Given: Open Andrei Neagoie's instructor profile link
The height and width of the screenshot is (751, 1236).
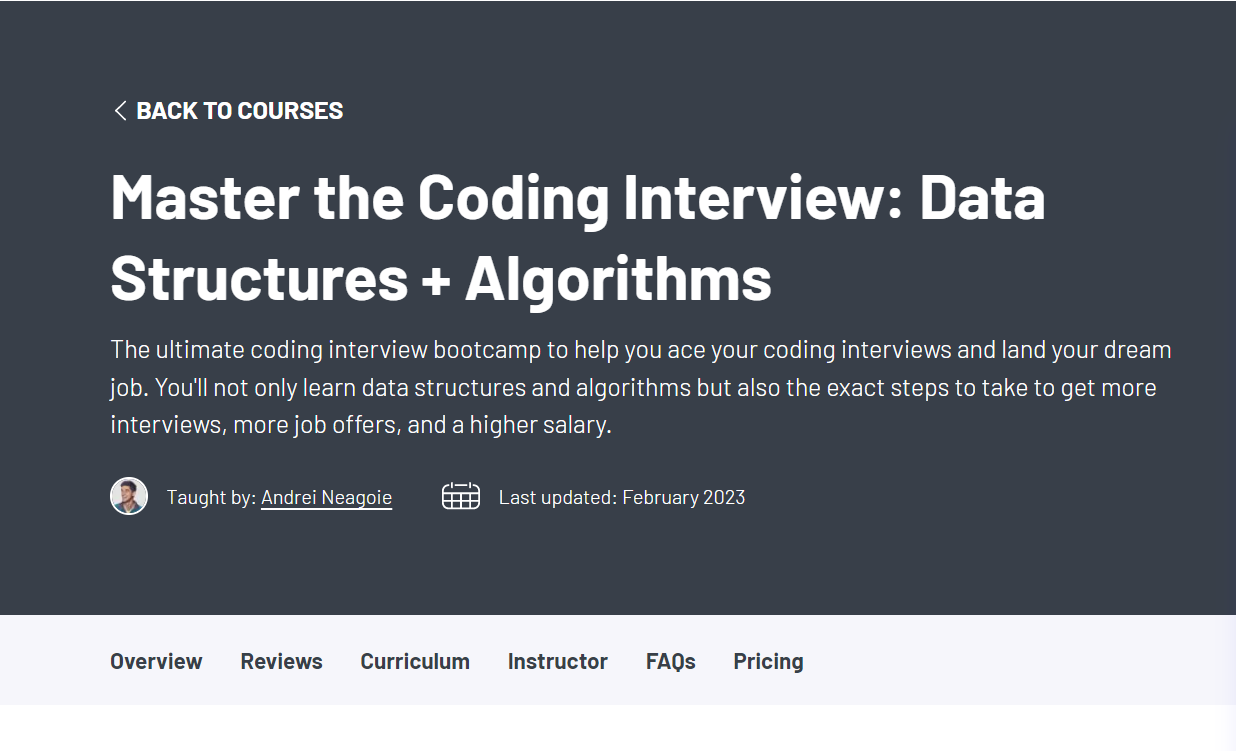Looking at the screenshot, I should click(x=326, y=497).
